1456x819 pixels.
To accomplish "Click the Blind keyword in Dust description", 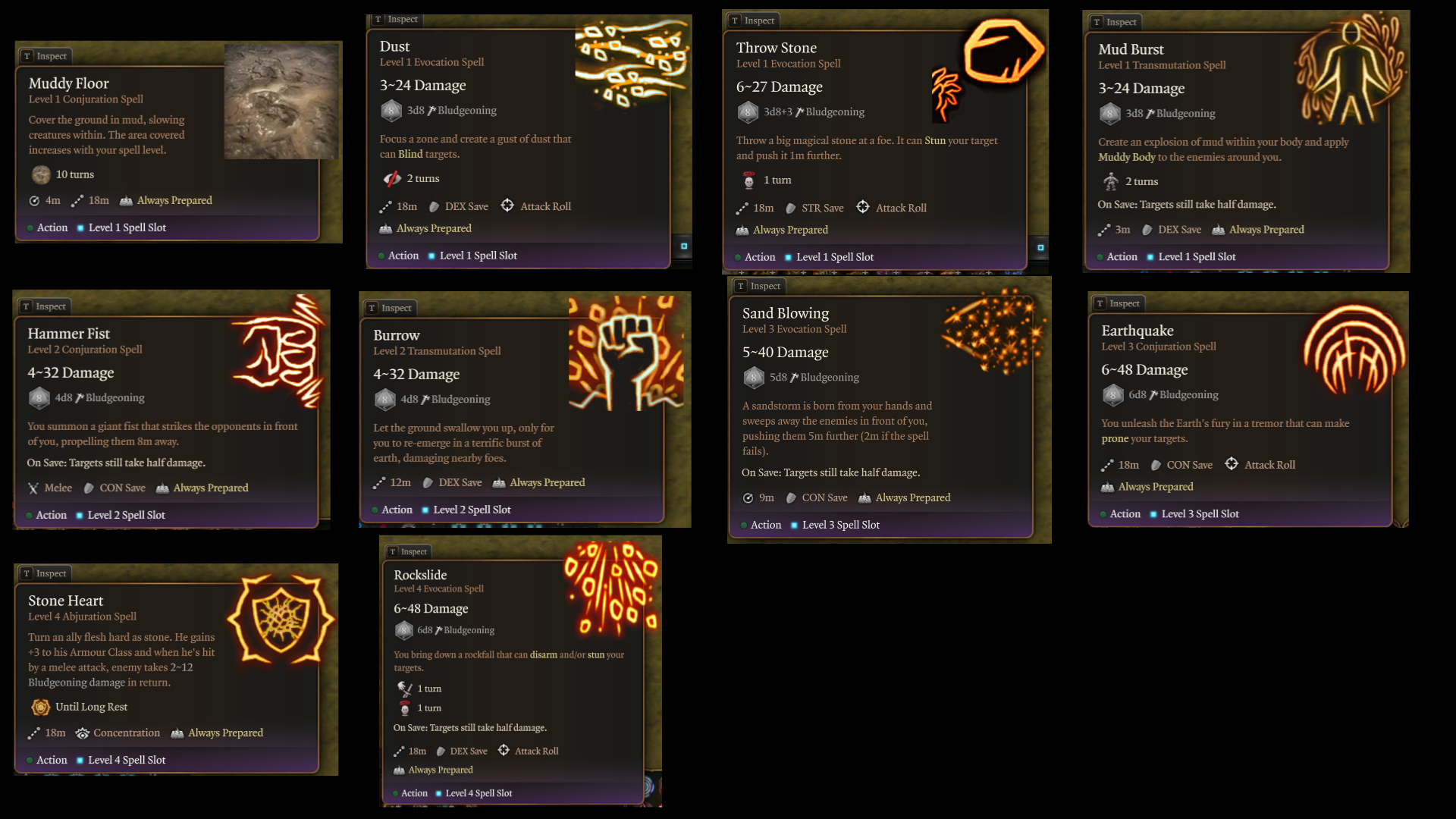I will 410,154.
